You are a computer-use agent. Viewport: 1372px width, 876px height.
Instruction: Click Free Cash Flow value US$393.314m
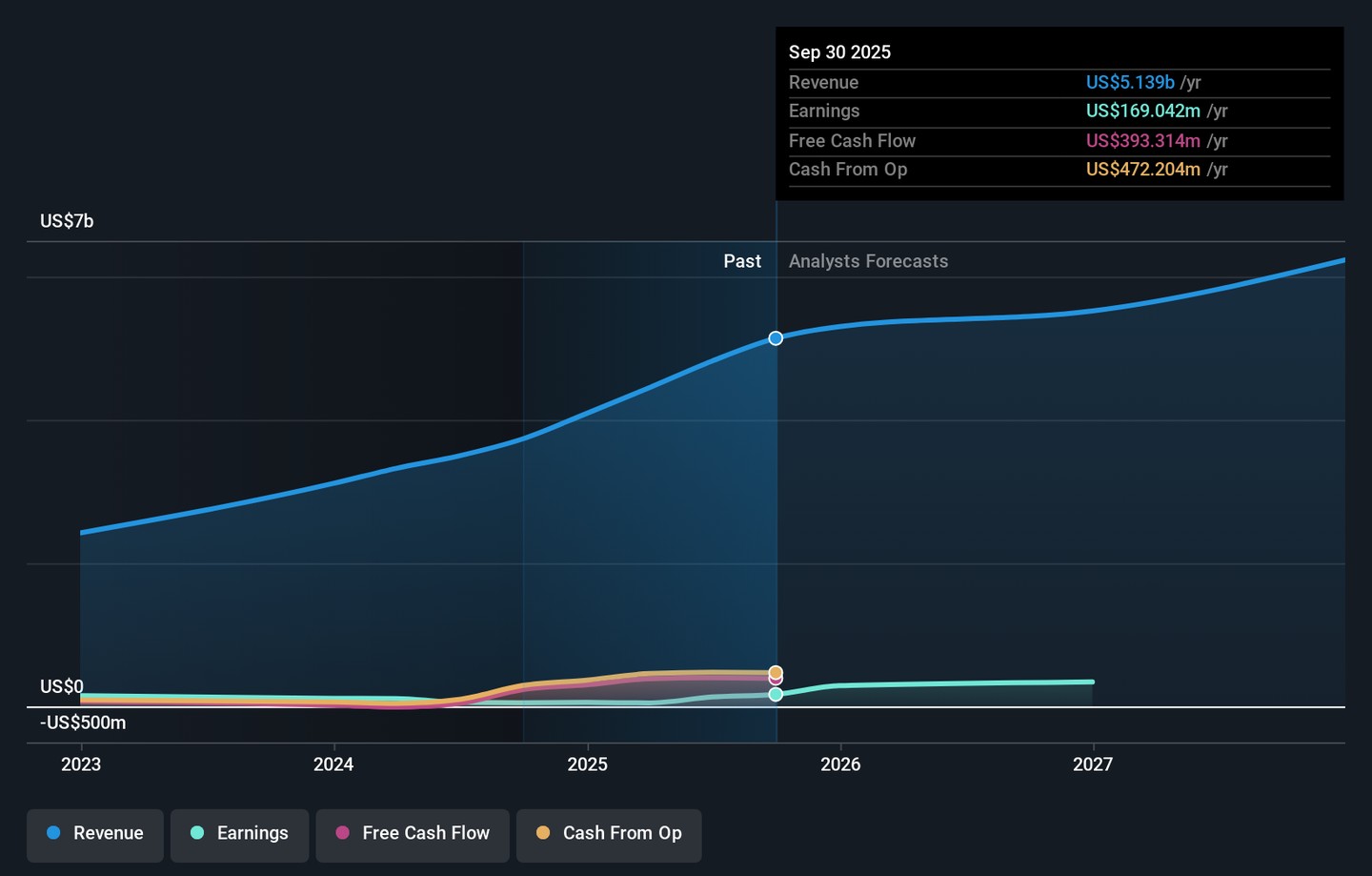point(1142,141)
